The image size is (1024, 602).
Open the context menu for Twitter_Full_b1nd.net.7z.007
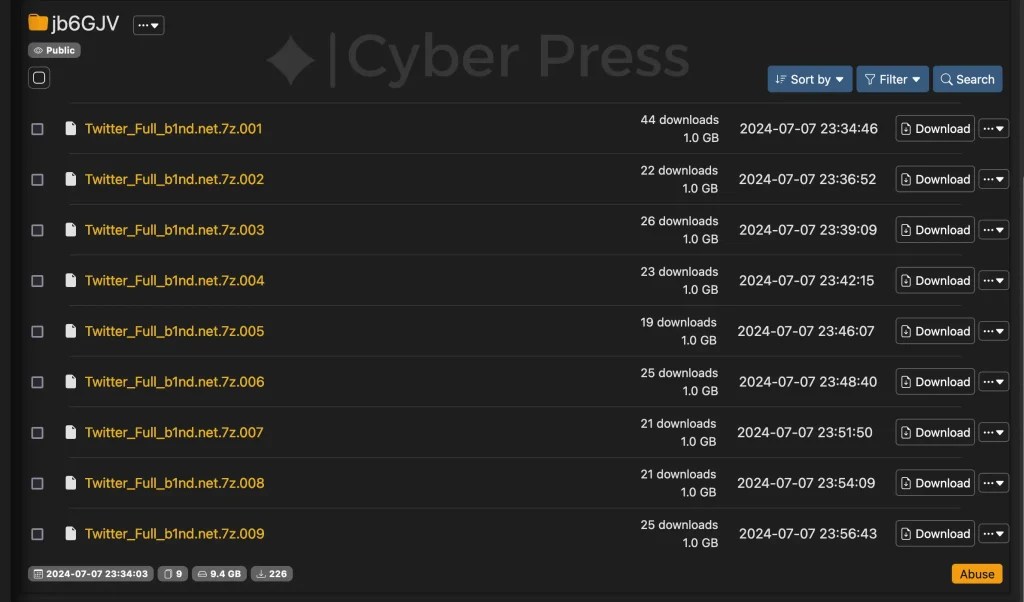tap(993, 432)
